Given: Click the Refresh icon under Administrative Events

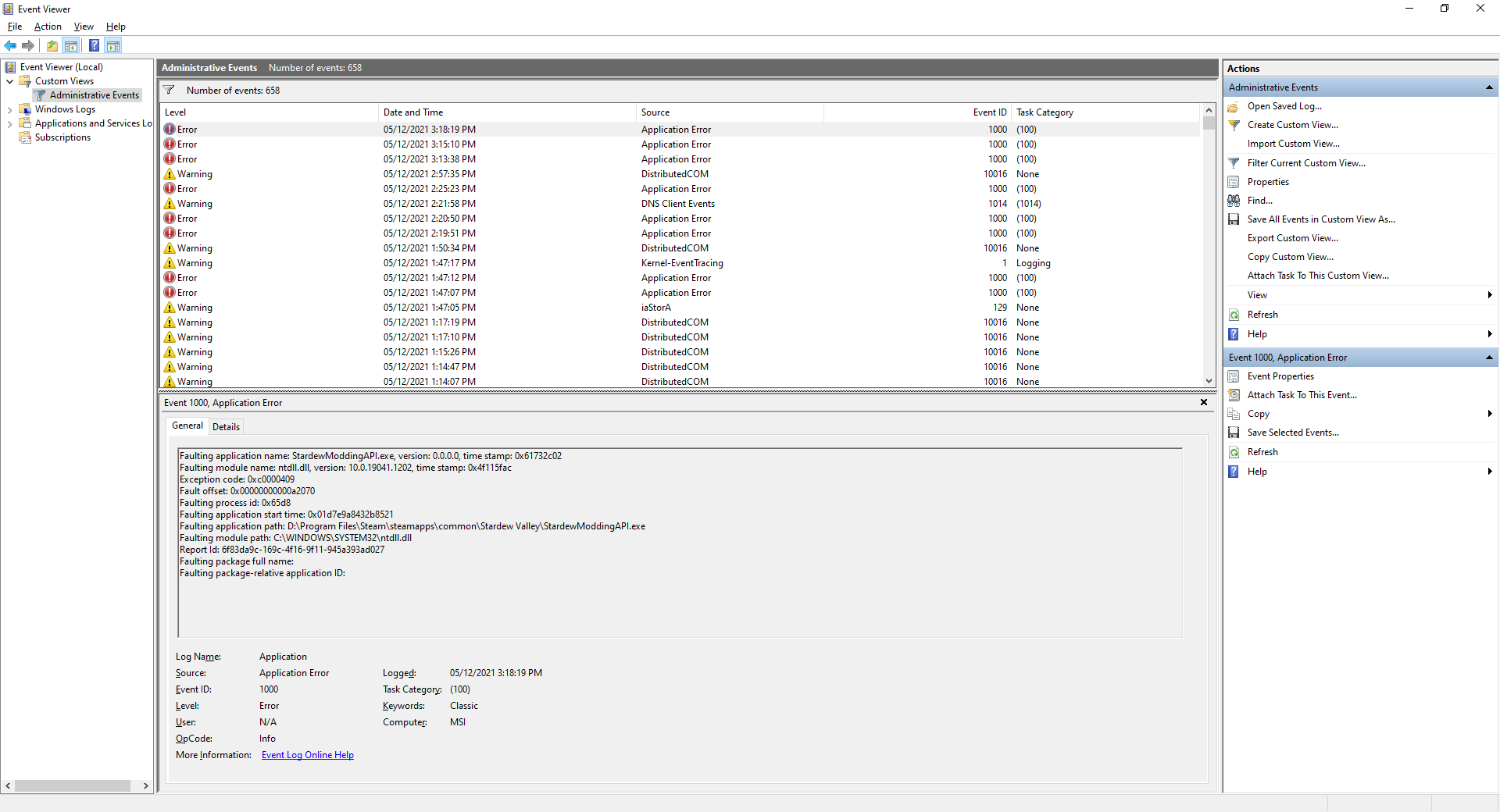Looking at the screenshot, I should (x=1234, y=314).
